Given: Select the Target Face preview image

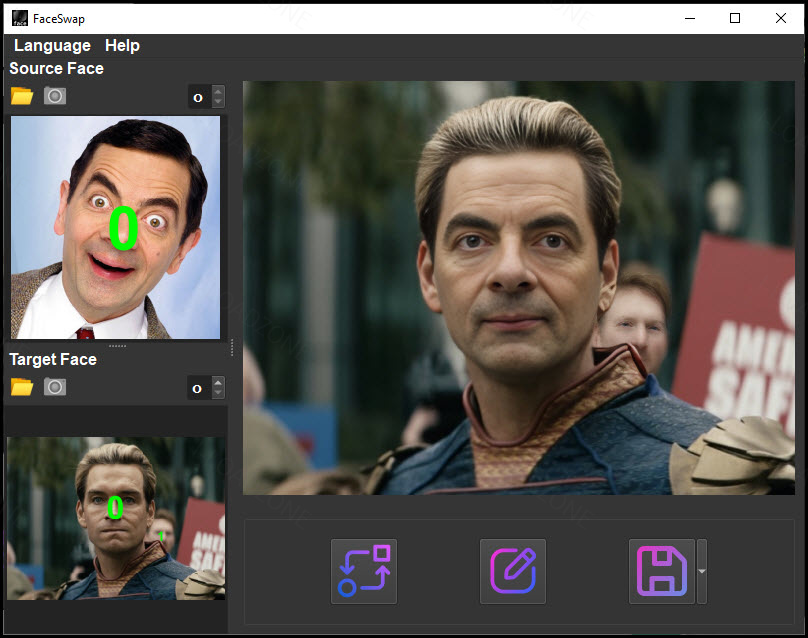Looking at the screenshot, I should pos(116,518).
